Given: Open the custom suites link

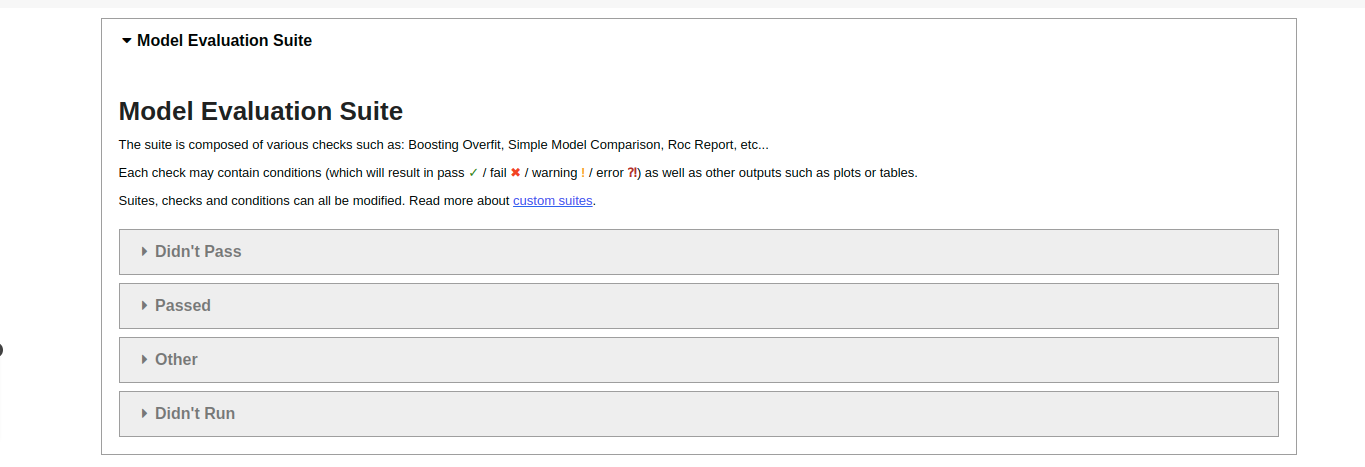Looking at the screenshot, I should point(553,200).
